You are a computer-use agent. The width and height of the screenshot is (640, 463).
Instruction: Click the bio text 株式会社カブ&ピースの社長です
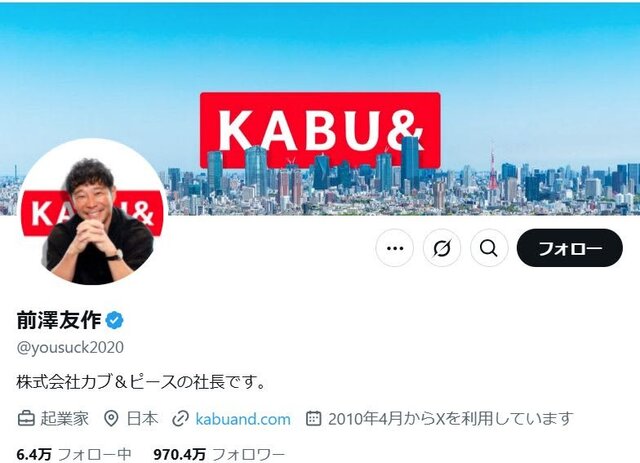pyautogui.click(x=141, y=382)
